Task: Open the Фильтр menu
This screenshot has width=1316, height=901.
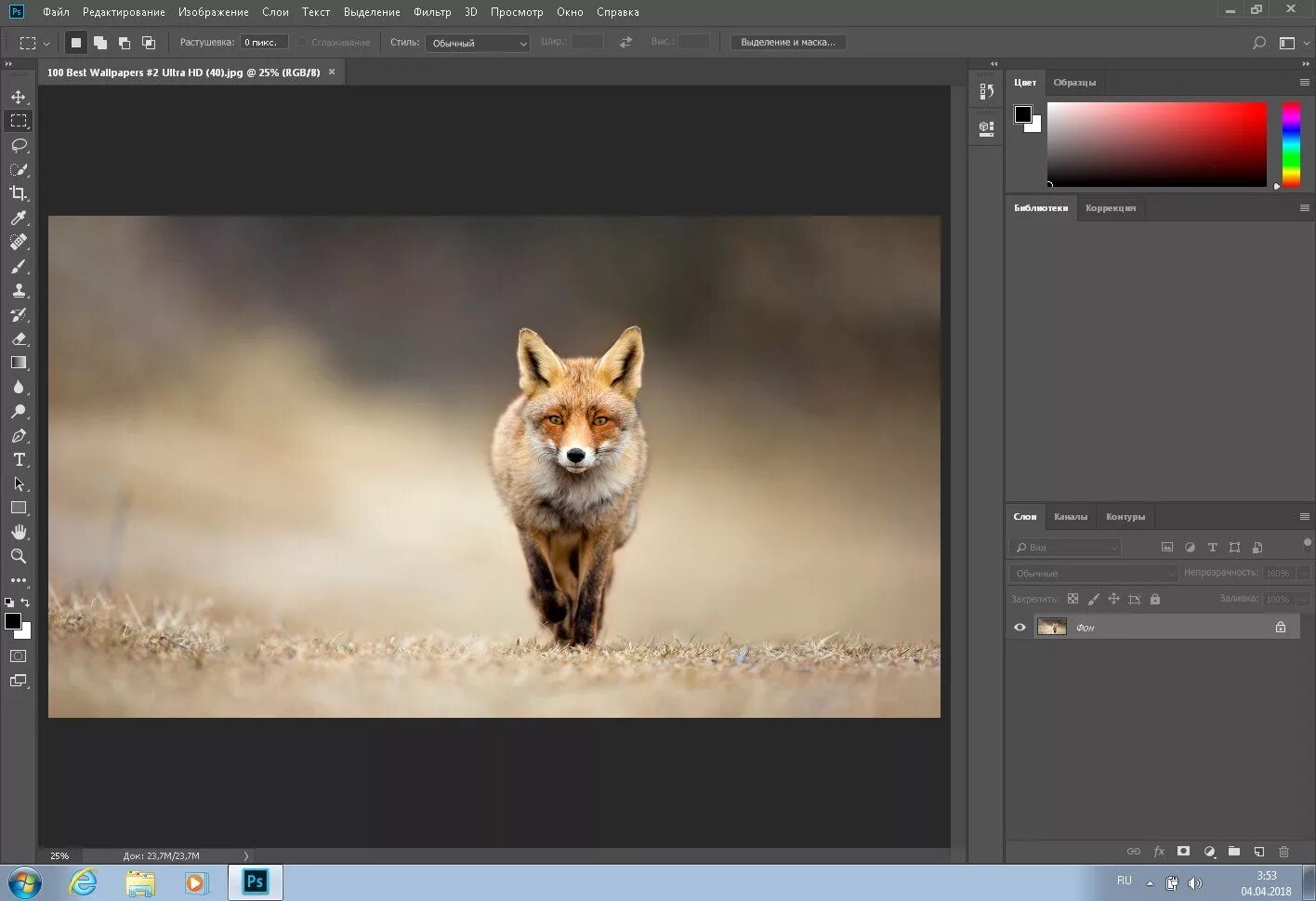Action: [x=432, y=12]
